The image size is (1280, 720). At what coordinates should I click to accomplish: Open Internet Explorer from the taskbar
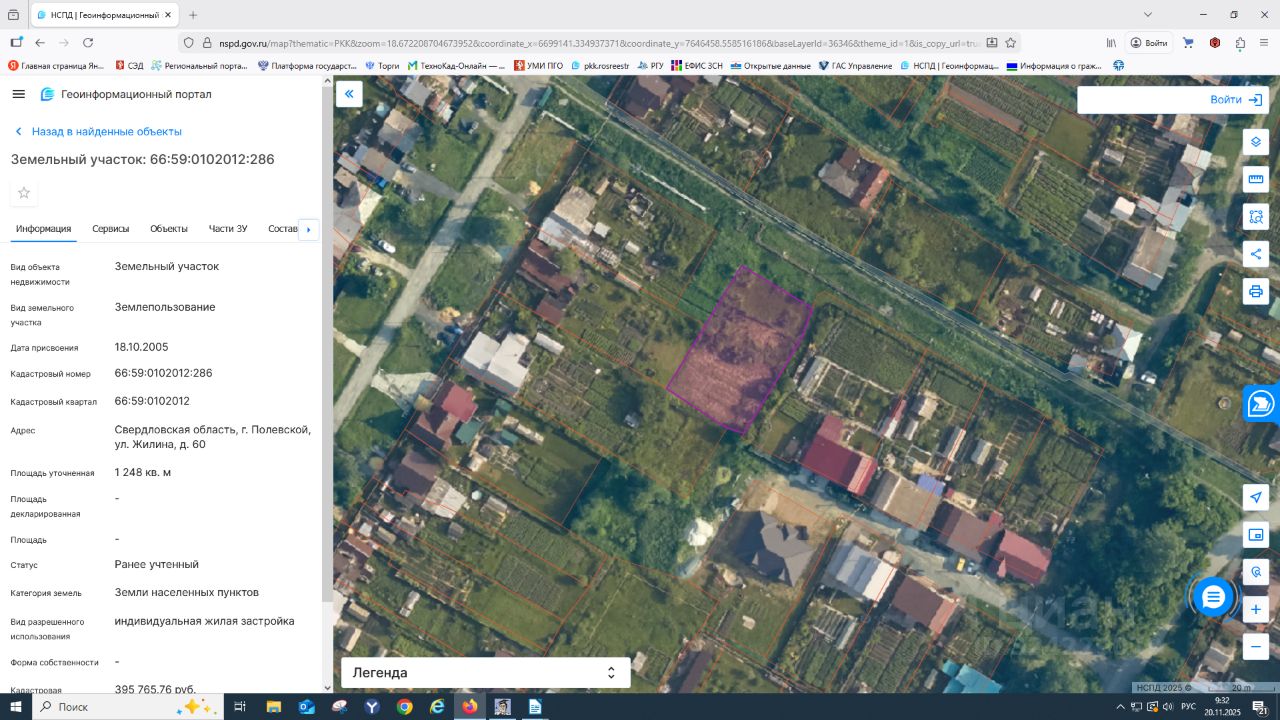point(437,707)
